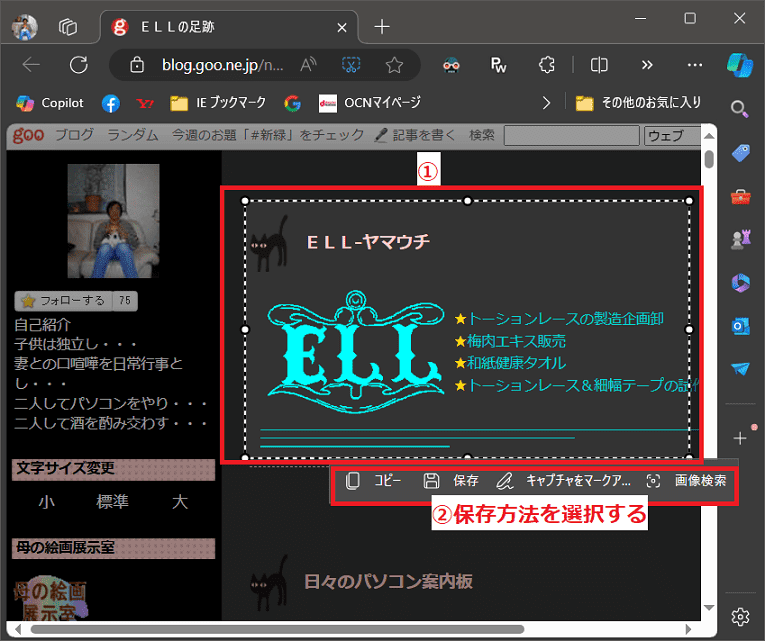
Task: Add this page to favorites star
Action: pyautogui.click(x=394, y=65)
